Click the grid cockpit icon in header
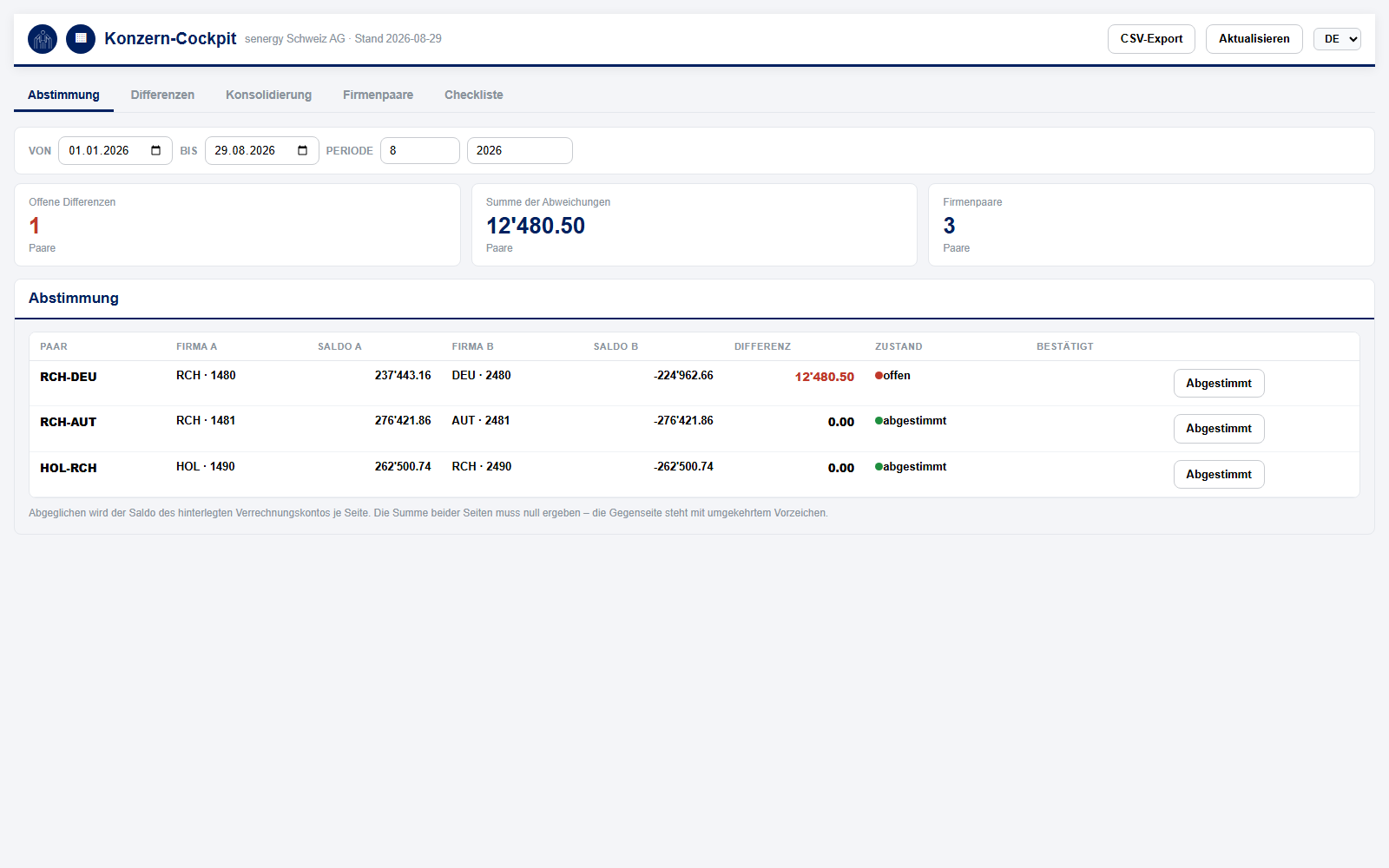 coord(81,39)
